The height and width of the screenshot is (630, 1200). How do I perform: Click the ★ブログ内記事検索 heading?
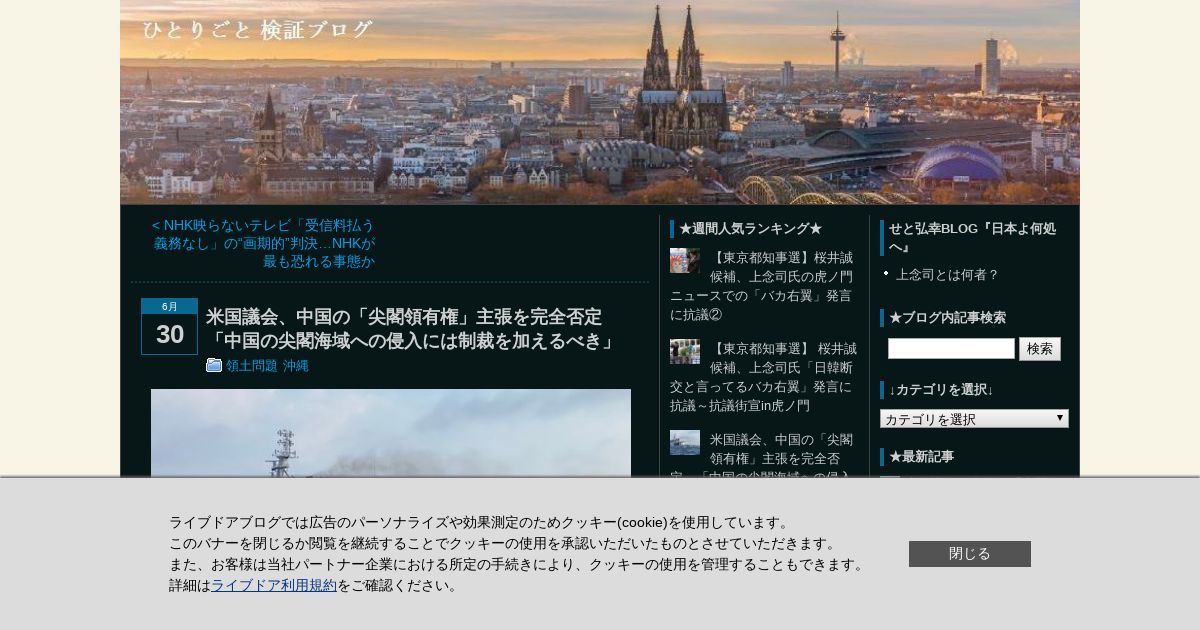947,318
